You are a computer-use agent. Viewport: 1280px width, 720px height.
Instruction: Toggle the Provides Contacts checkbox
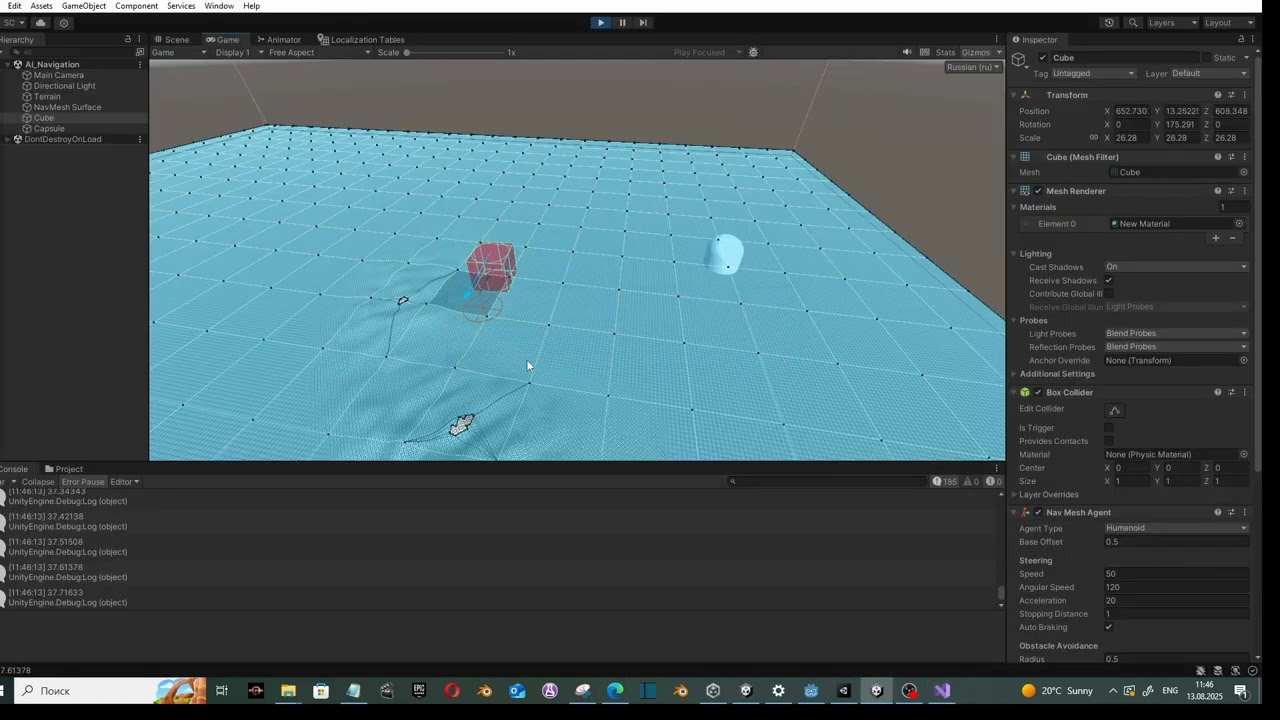tap(1108, 441)
